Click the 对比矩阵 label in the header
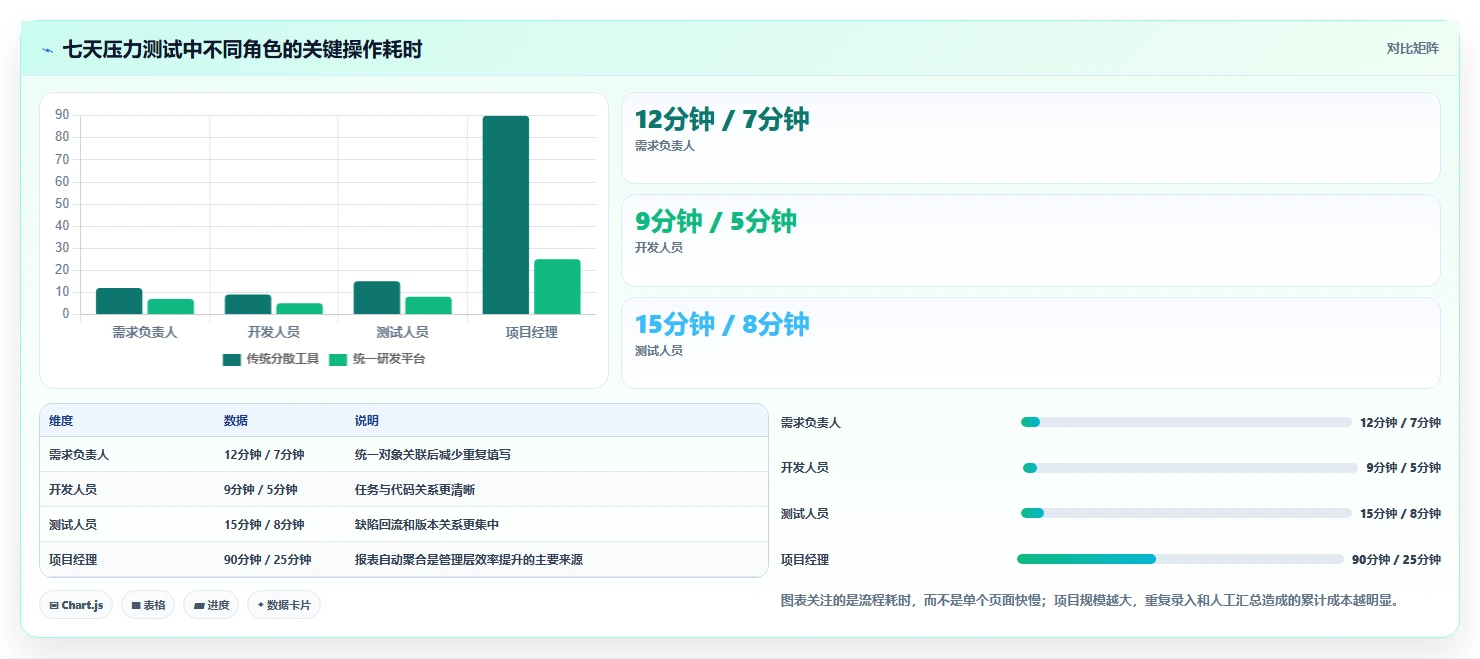The height and width of the screenshot is (659, 1480). click(1412, 48)
